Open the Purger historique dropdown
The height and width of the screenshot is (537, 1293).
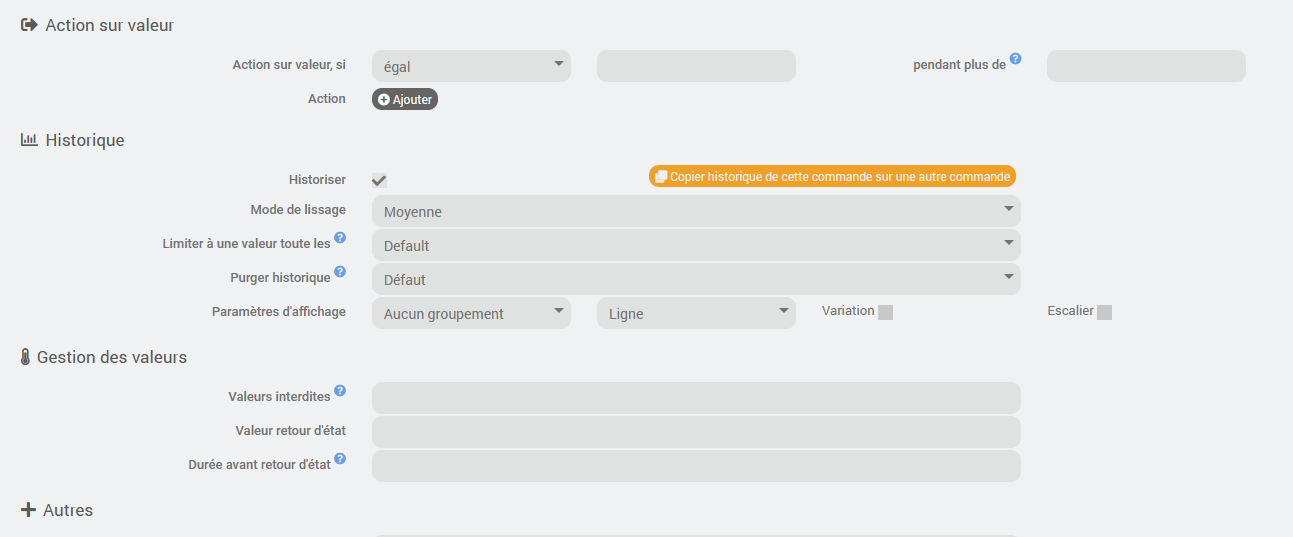(x=696, y=279)
